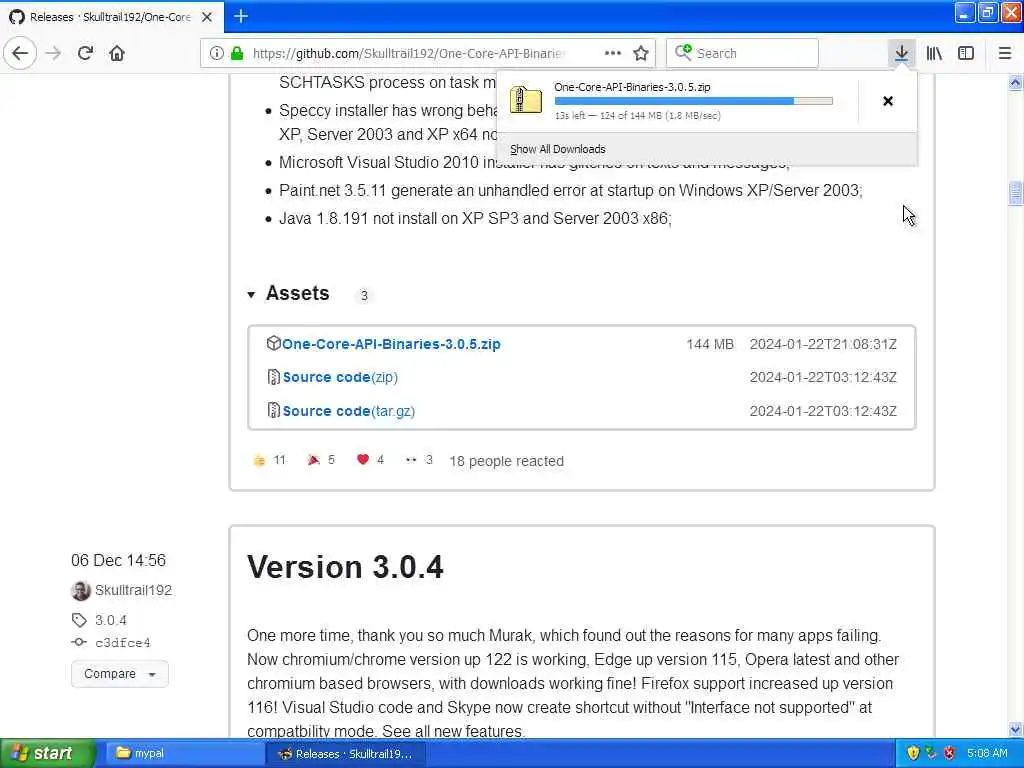Open a new tab with plus button

(x=241, y=16)
